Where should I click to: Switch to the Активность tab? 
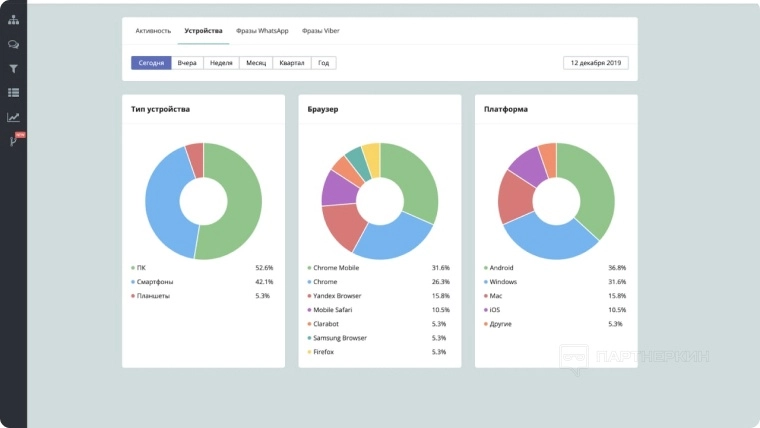[x=153, y=31]
